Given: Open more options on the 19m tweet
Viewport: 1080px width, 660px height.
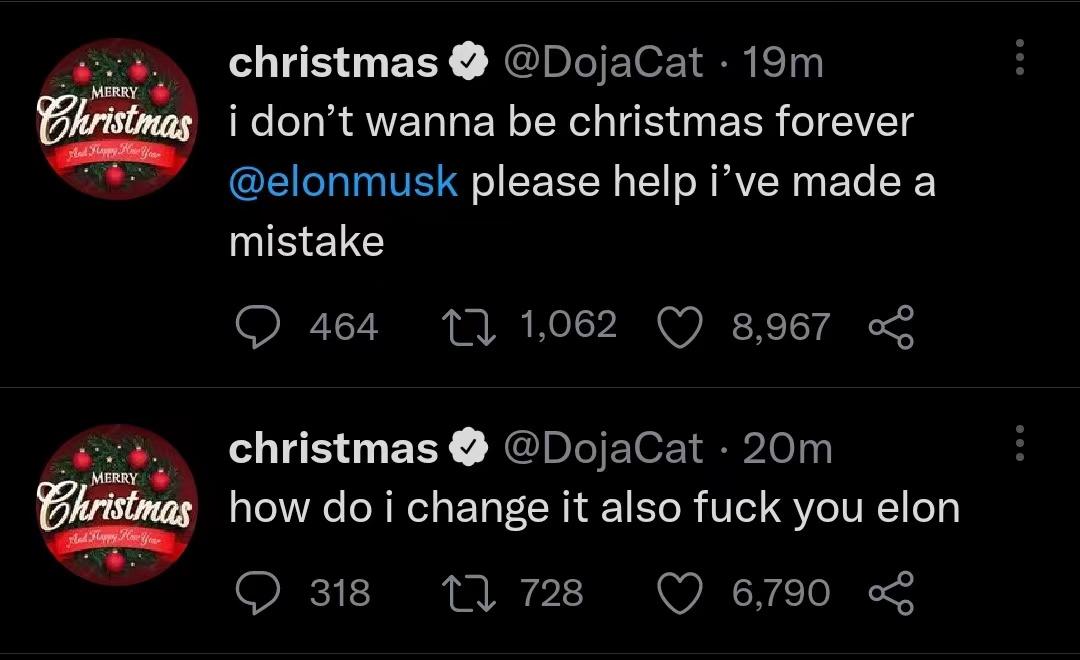Looking at the screenshot, I should pyautogui.click(x=1019, y=58).
